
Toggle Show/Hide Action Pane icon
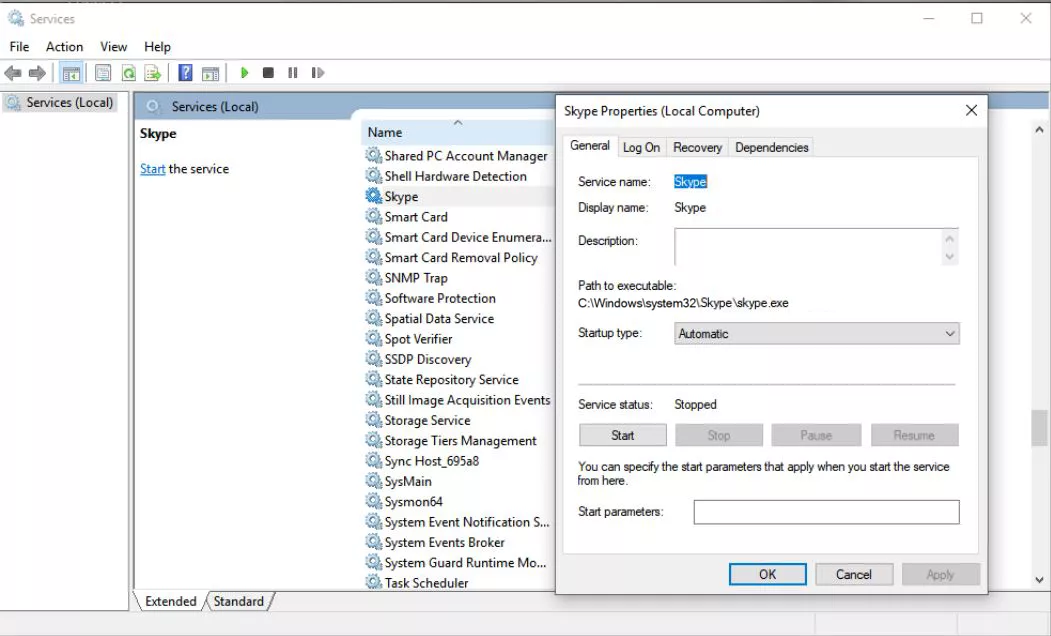click(x=210, y=73)
